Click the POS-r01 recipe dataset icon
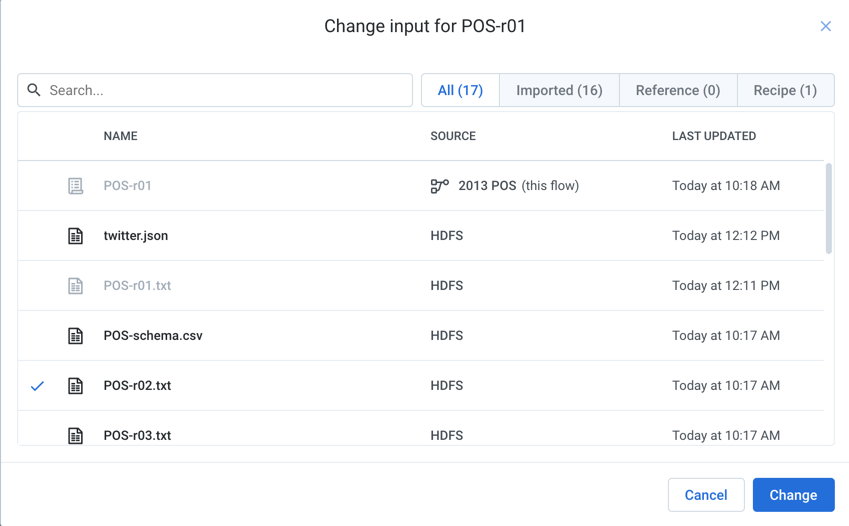Image resolution: width=849 pixels, height=526 pixels. pyautogui.click(x=76, y=186)
